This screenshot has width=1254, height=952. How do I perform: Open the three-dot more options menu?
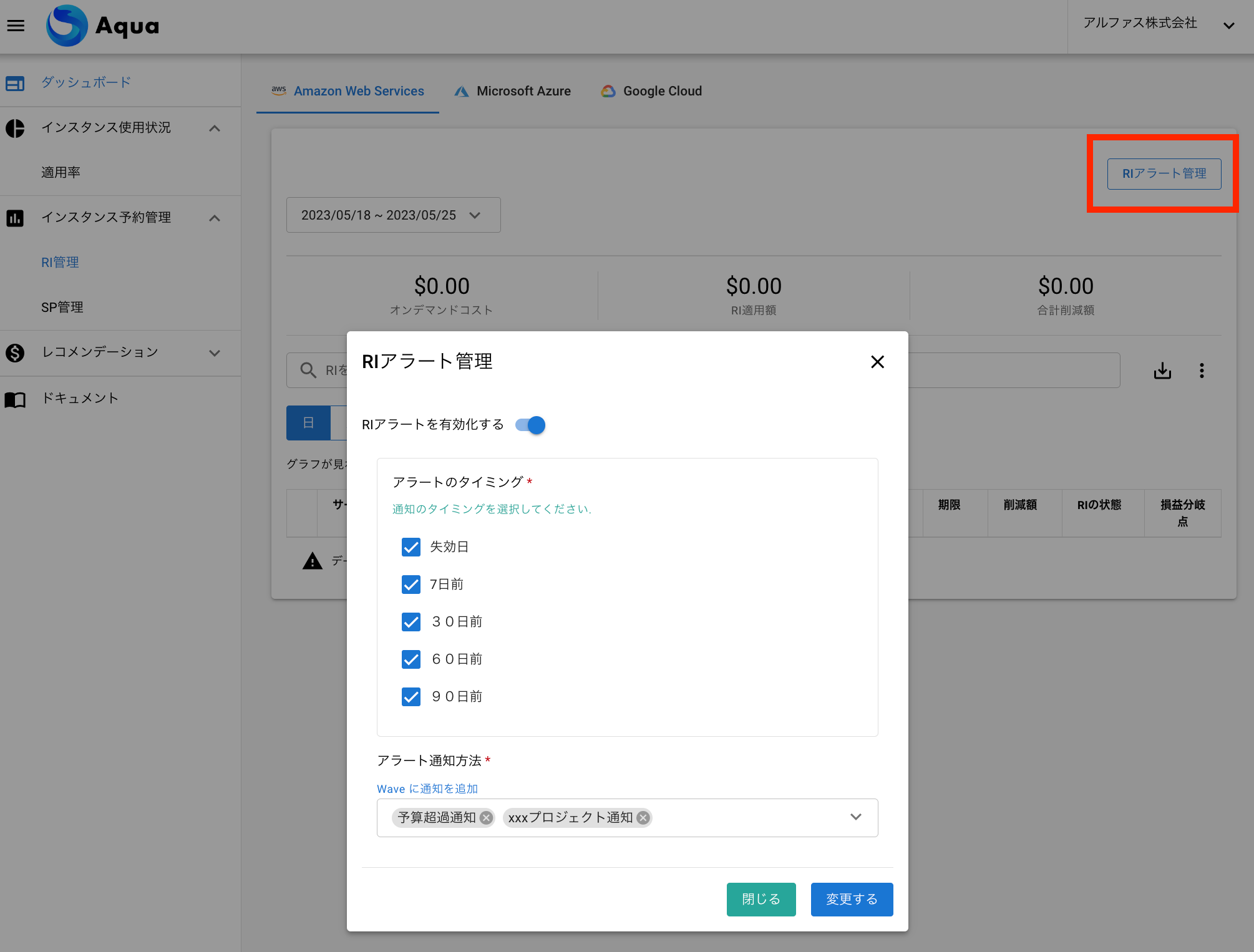tap(1202, 371)
